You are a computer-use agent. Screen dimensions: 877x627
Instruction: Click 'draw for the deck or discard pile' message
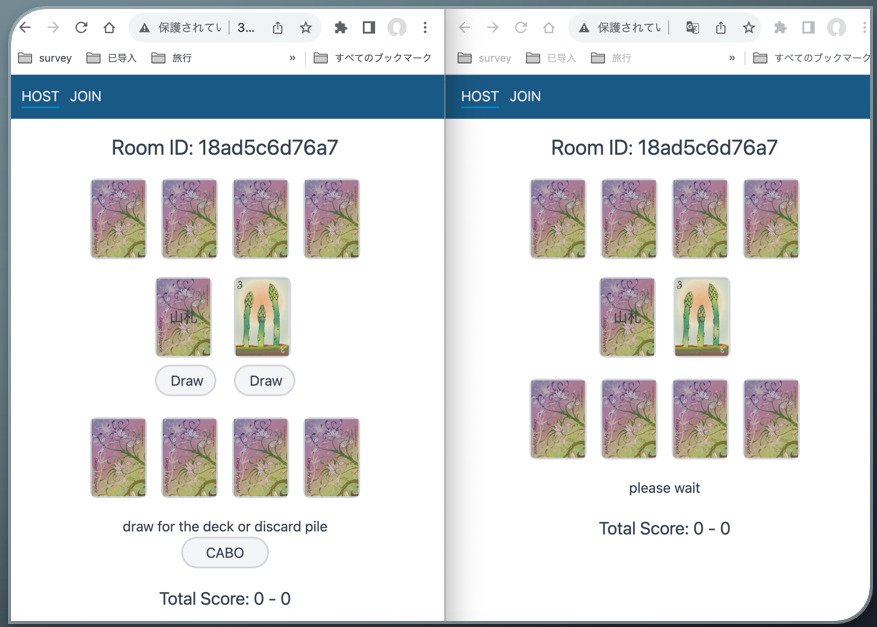point(225,526)
